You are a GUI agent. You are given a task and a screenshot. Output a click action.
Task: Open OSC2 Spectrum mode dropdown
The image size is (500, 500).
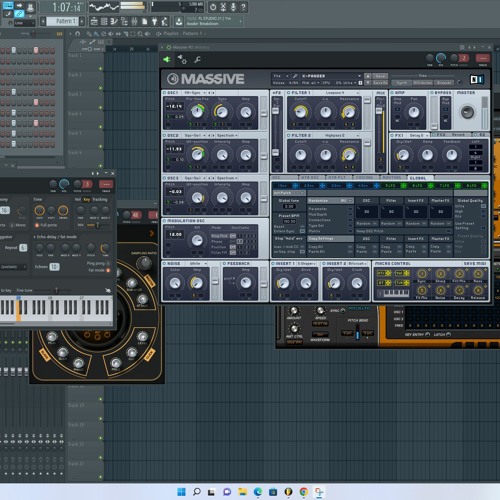click(x=227, y=136)
